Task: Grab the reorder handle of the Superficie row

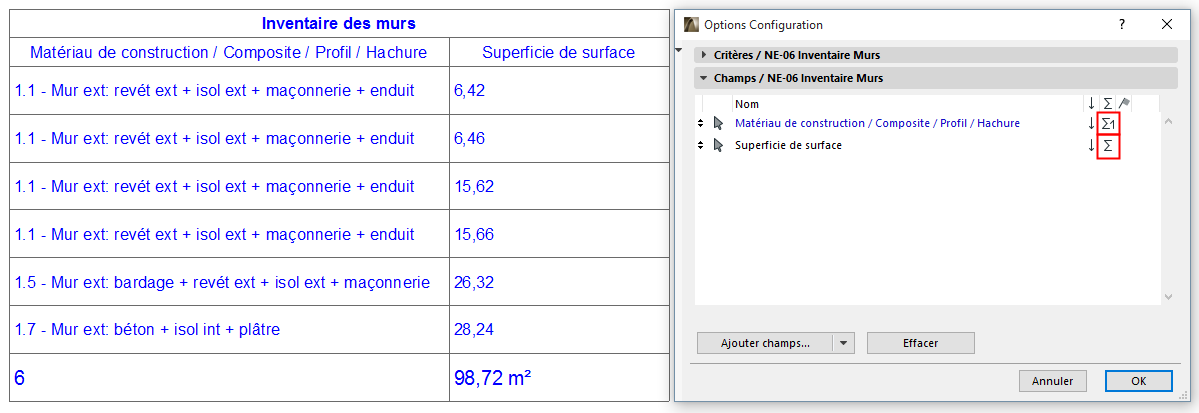Action: point(701,146)
